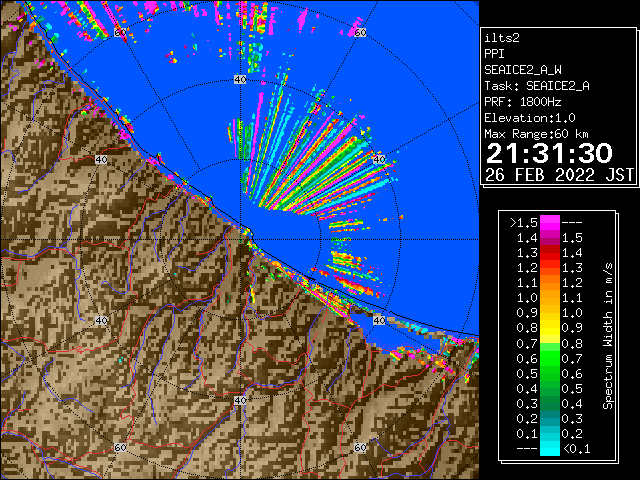Viewport: 640px width, 480px height.
Task: Select the 26 FEB 2022 JST date
Action: tap(559, 175)
